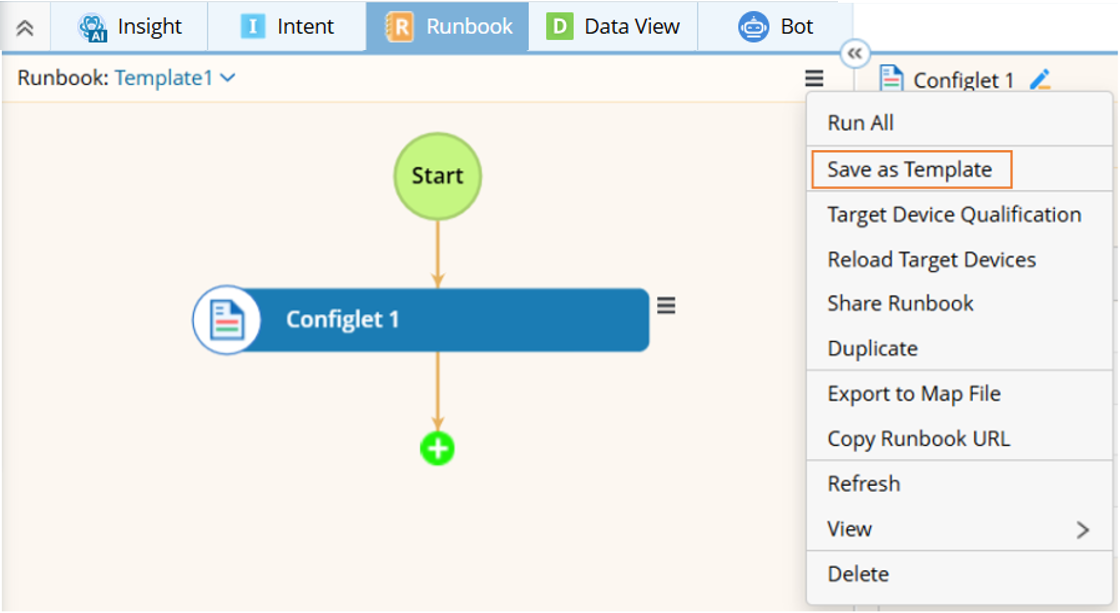This screenshot has height=613, width=1120.
Task: Click the green Start node
Action: [437, 176]
